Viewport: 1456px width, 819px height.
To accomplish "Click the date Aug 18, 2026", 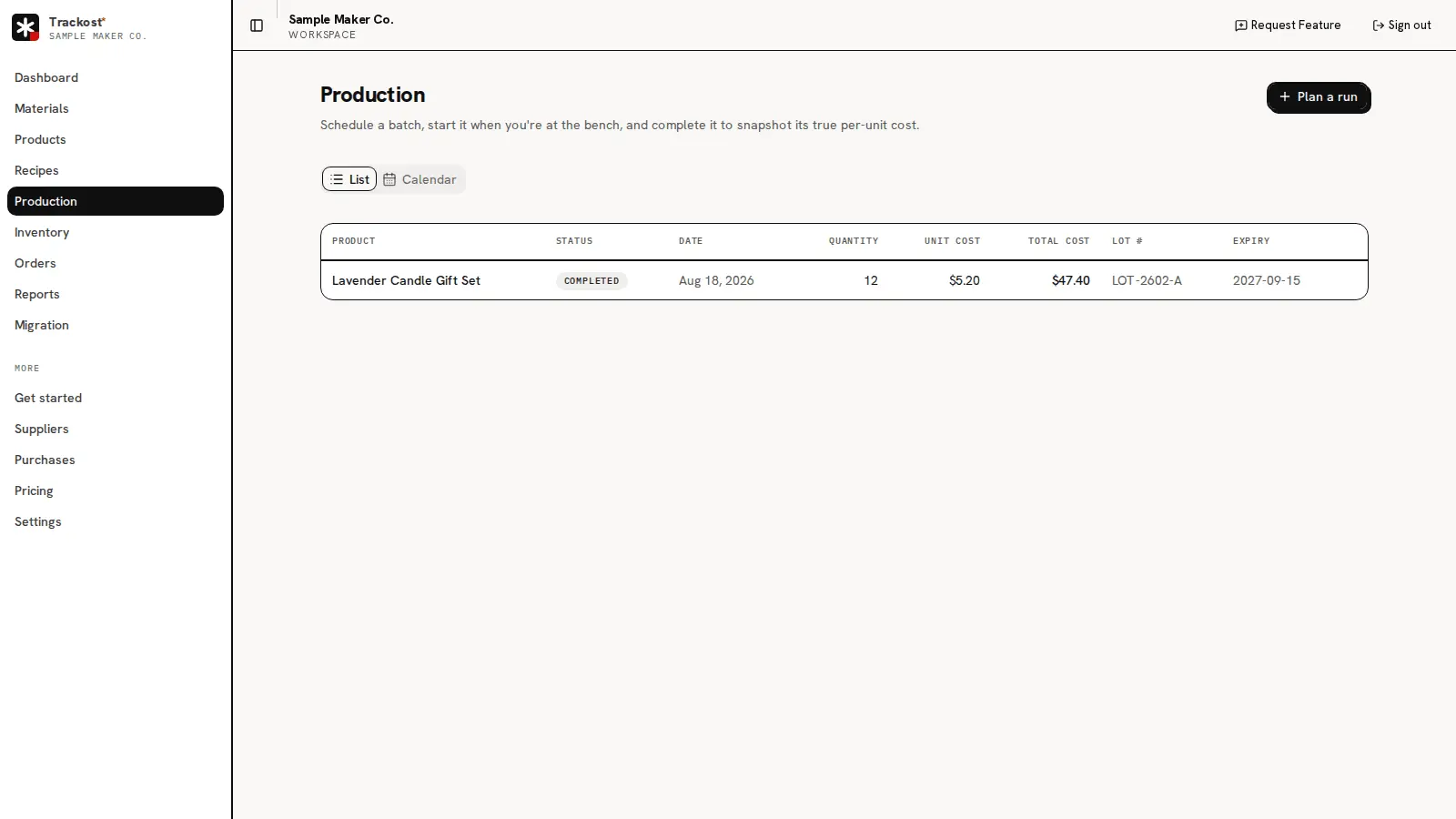I will click(x=716, y=280).
